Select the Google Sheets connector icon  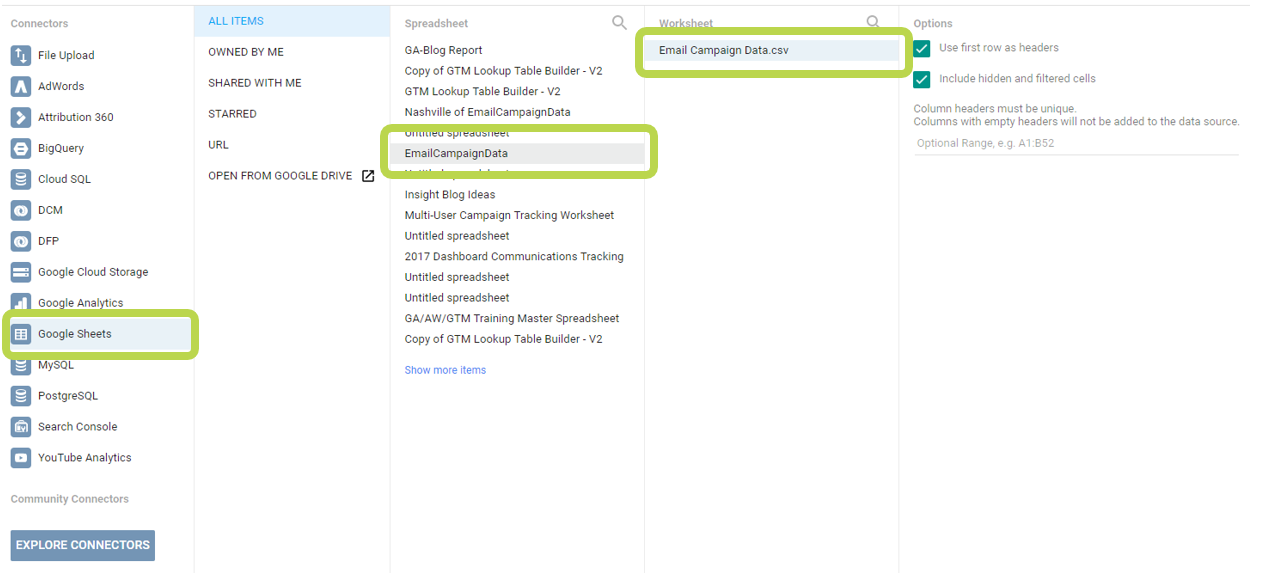pyautogui.click(x=20, y=334)
